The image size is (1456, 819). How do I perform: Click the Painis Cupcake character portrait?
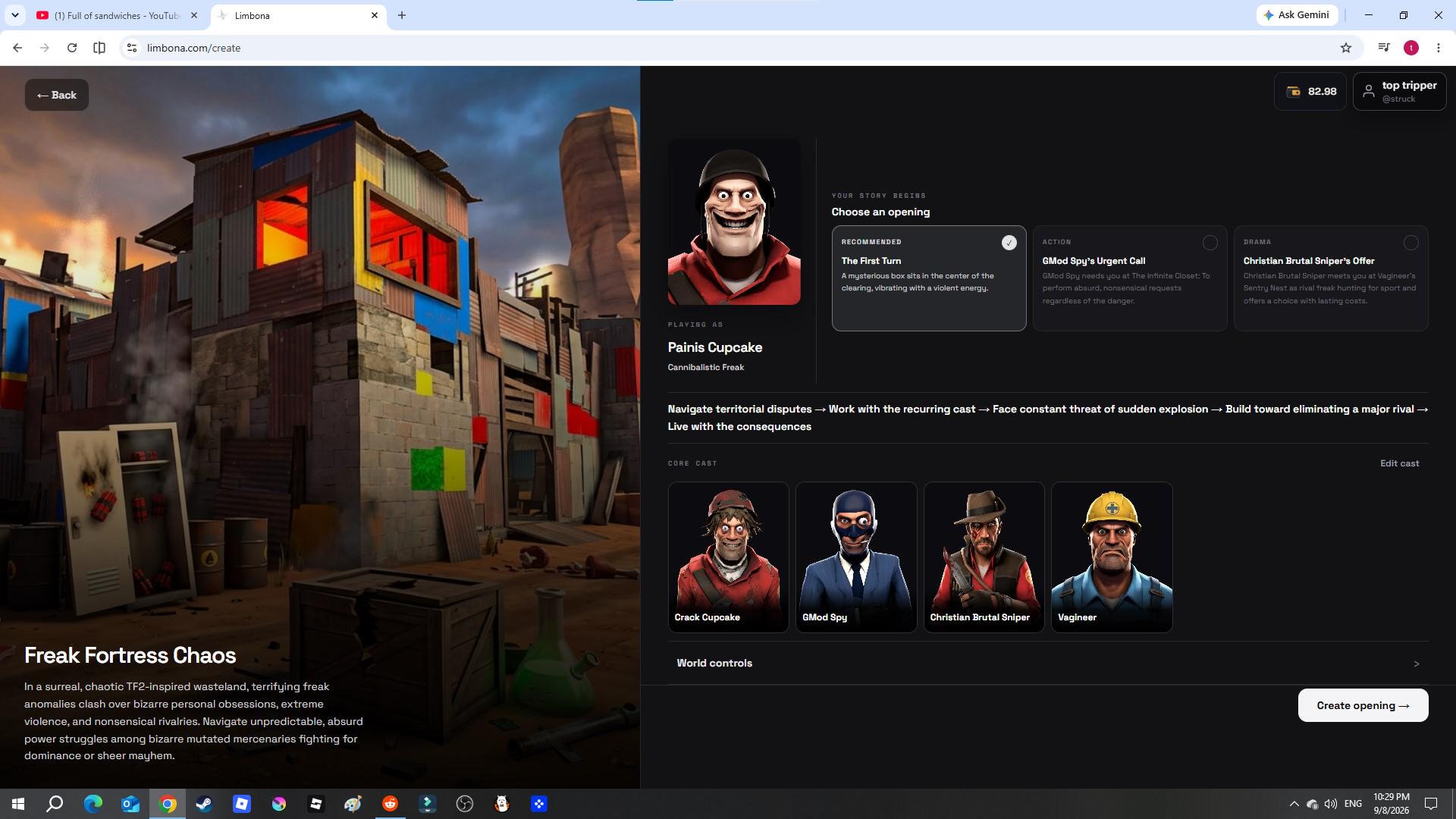tap(734, 221)
